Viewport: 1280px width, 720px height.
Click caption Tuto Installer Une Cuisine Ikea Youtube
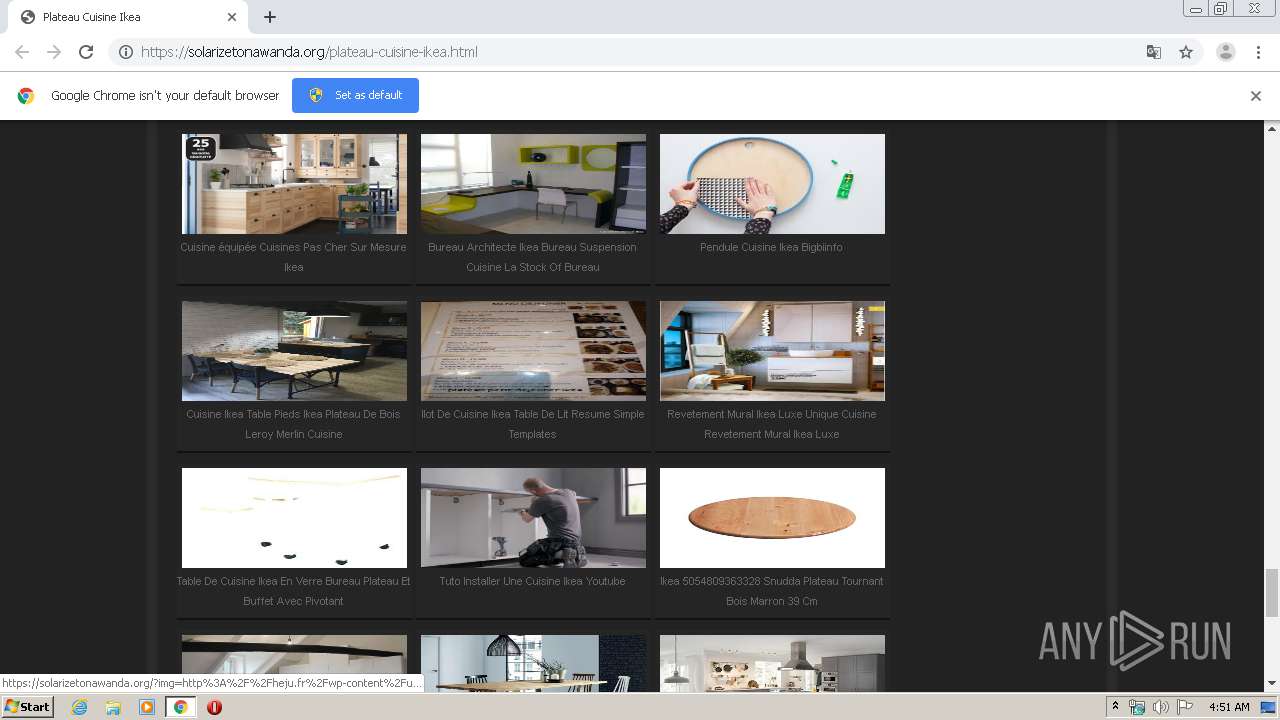532,581
